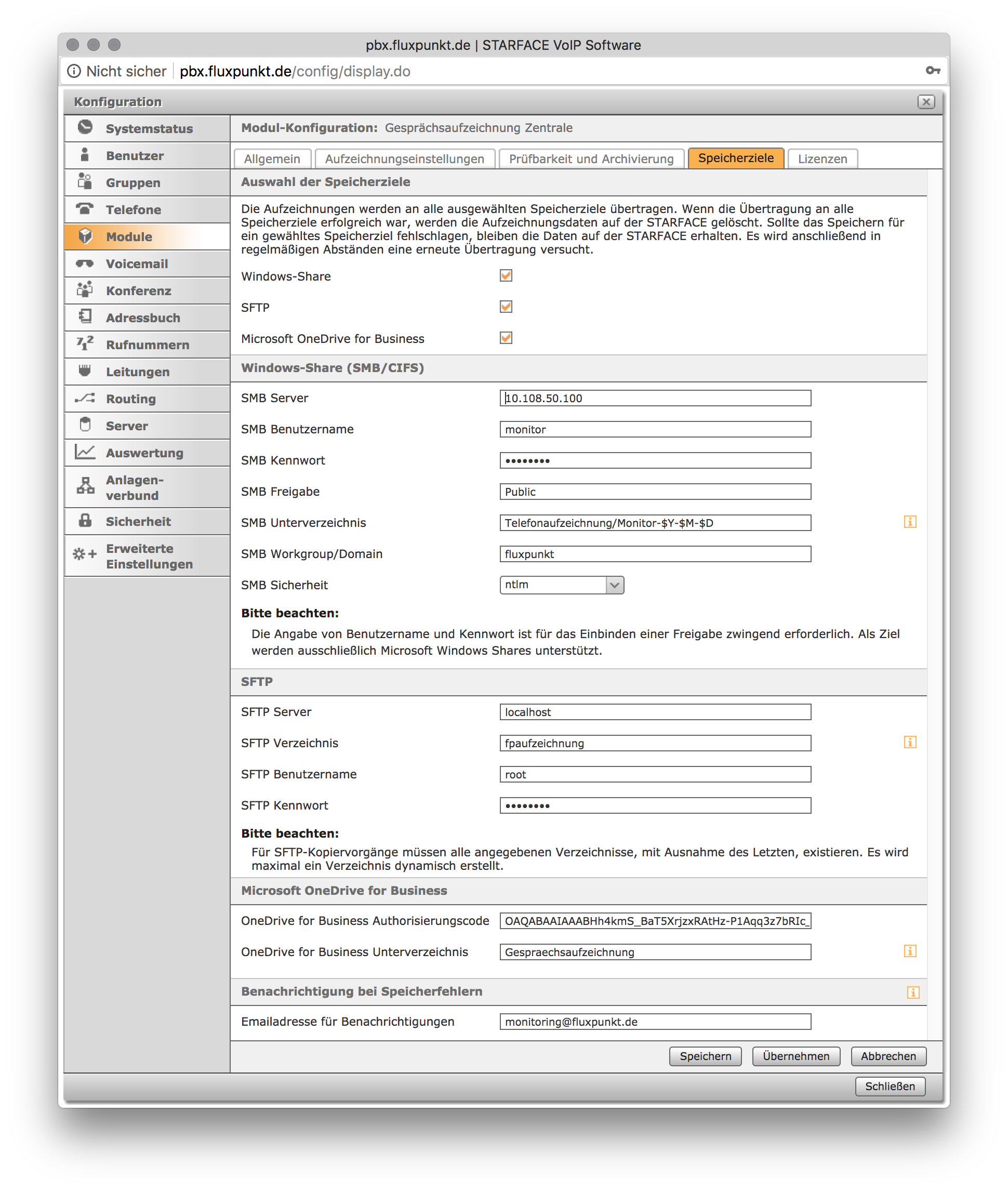
Task: Show info for OneDrive Unterverzeichnis
Action: 910,951
